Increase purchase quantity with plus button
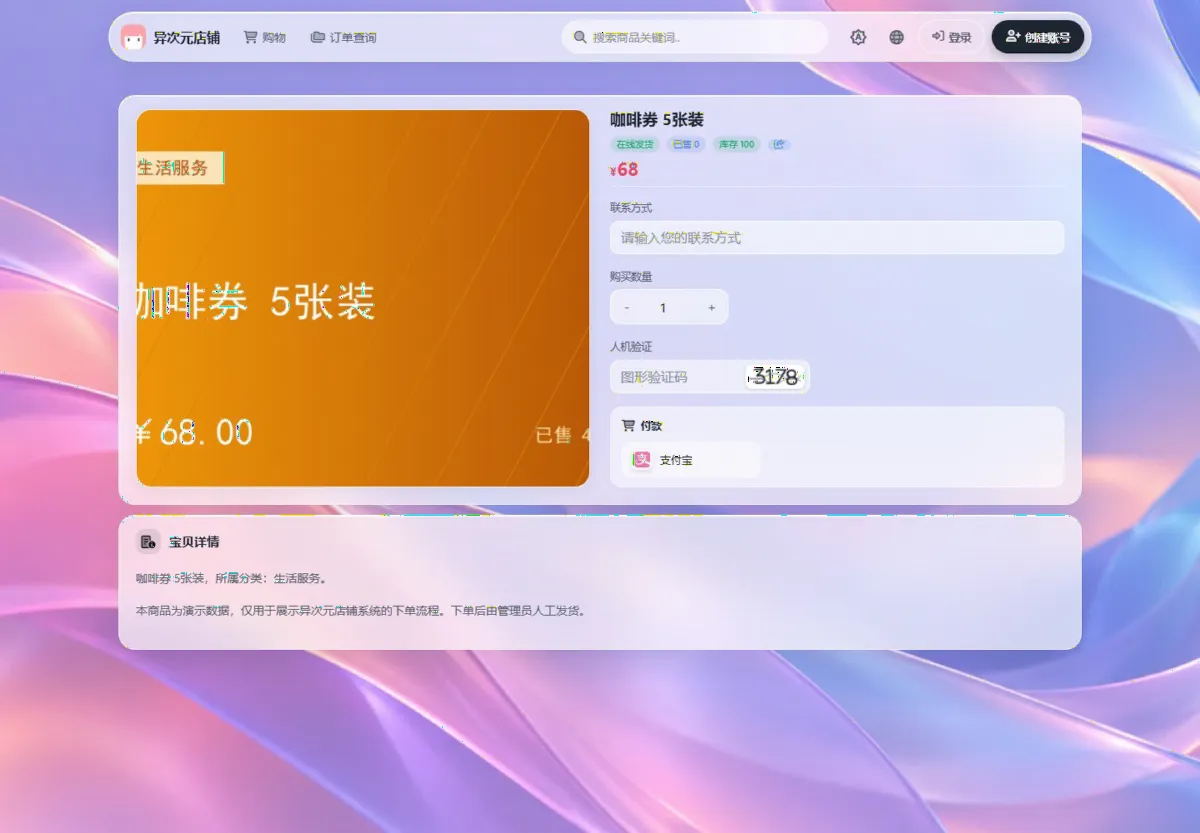Viewport: 1200px width, 833px height. tap(712, 307)
